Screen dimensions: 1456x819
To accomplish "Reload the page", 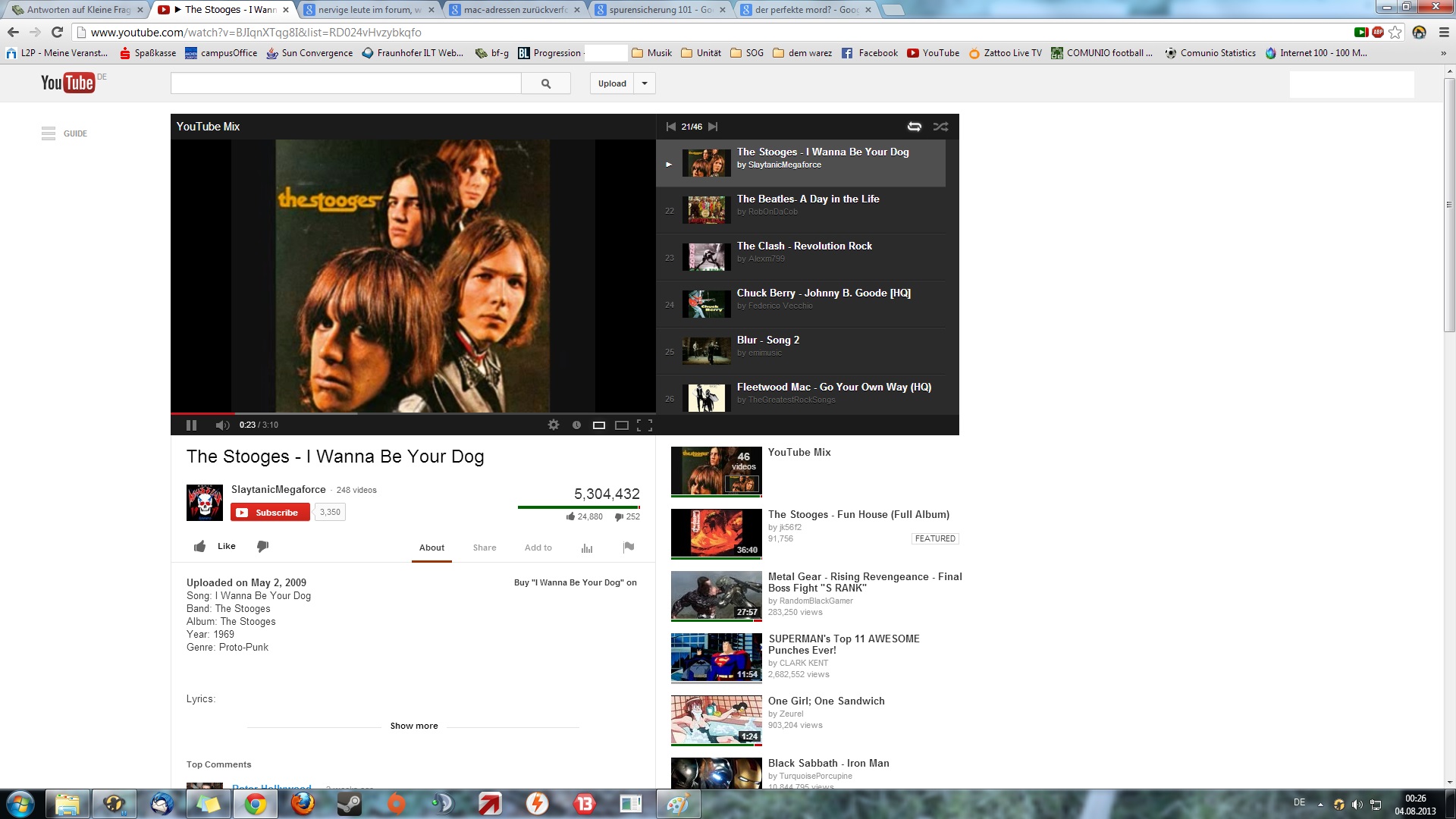I will point(57,32).
